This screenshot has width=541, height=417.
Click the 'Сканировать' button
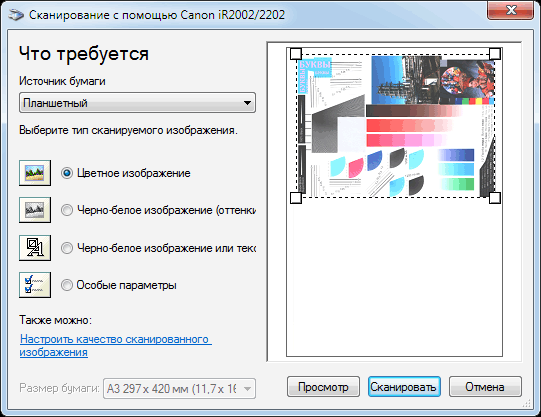(404, 387)
